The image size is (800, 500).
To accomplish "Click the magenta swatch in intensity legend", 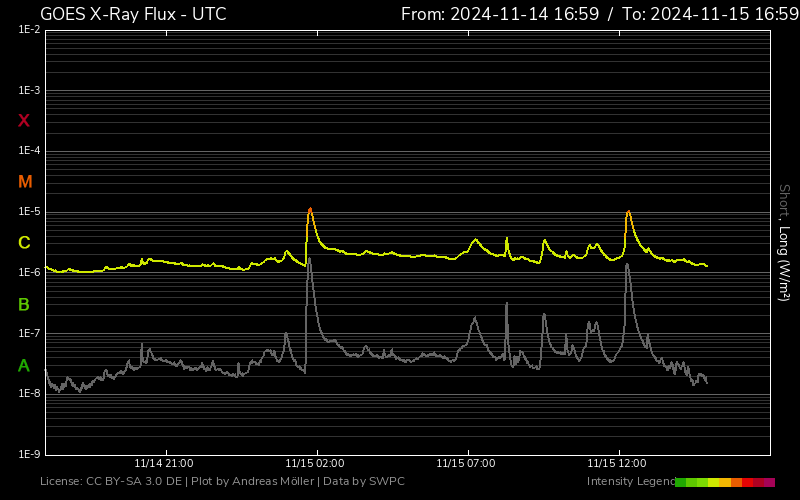I will pos(770,482).
